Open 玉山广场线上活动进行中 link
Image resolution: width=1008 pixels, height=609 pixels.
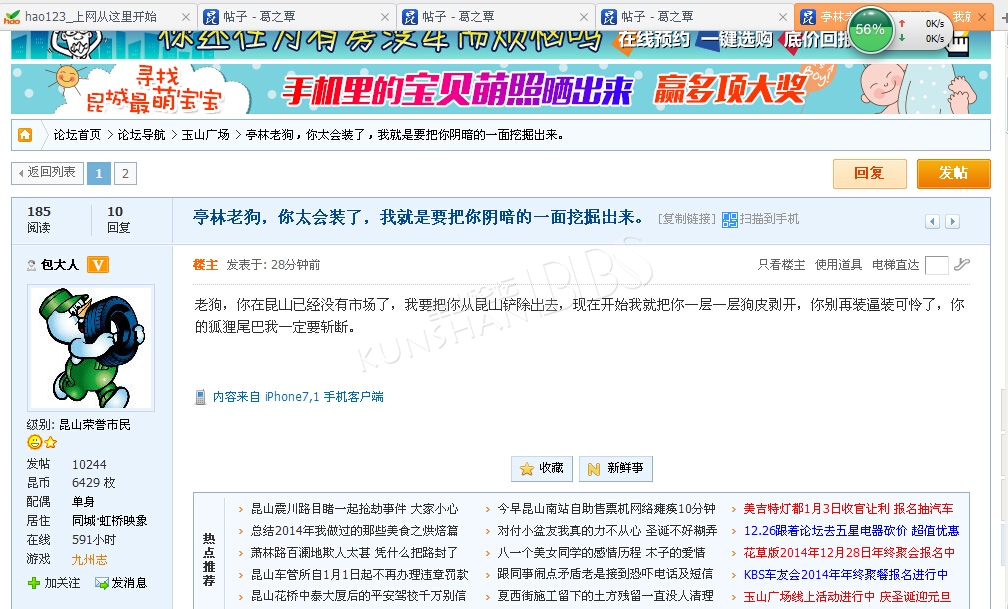pos(847,596)
